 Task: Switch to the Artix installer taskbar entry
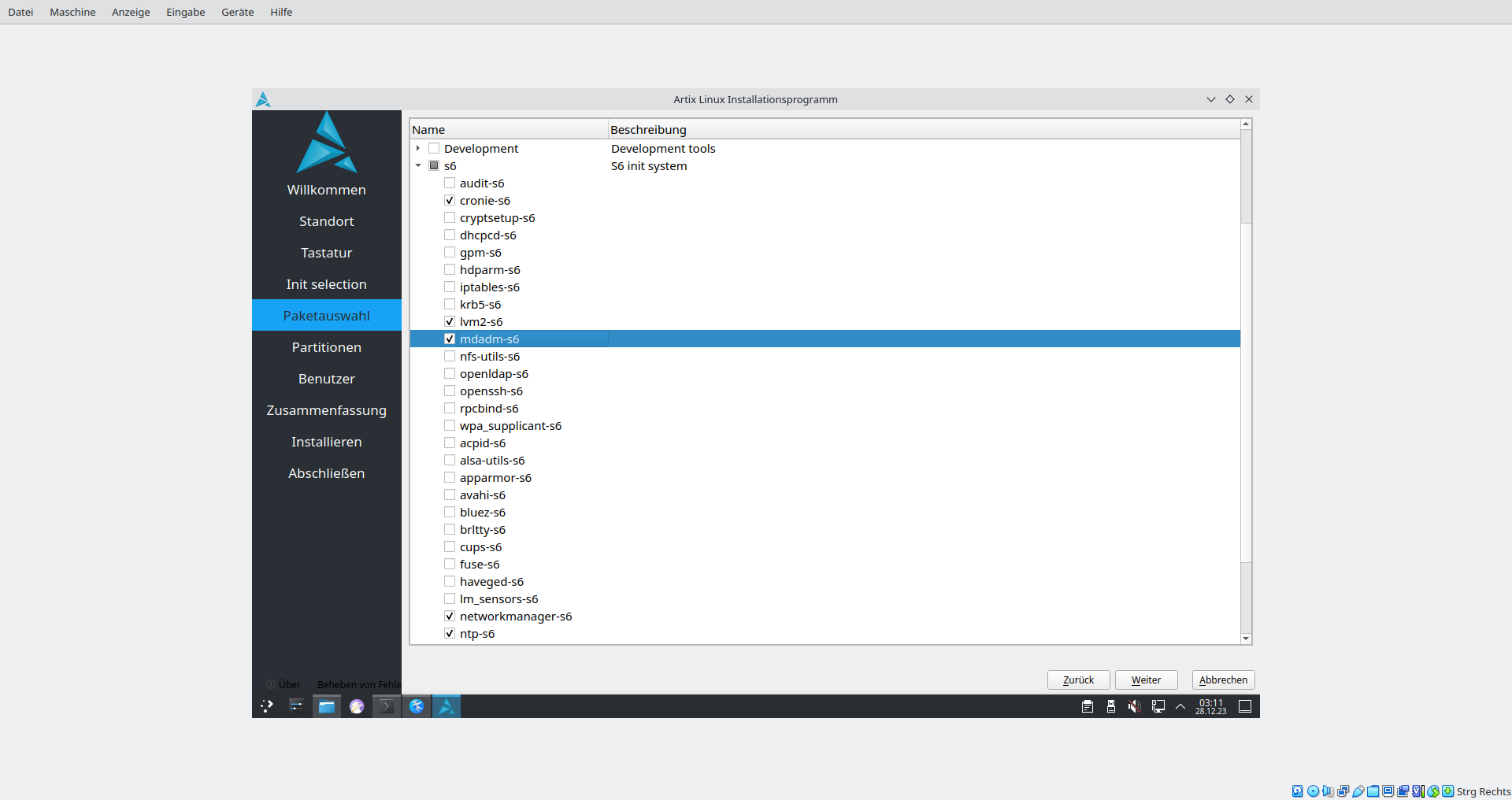point(447,706)
